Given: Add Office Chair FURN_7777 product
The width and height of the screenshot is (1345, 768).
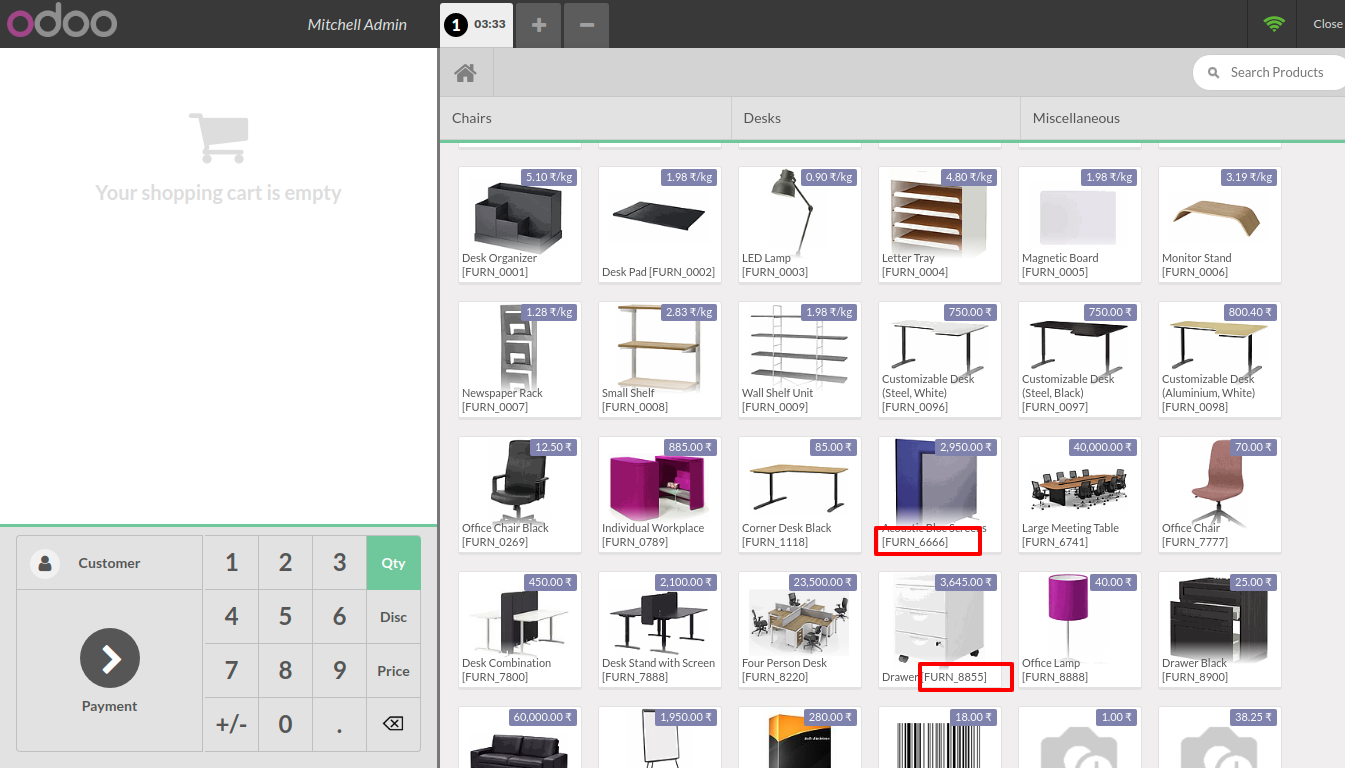Looking at the screenshot, I should 1220,495.
